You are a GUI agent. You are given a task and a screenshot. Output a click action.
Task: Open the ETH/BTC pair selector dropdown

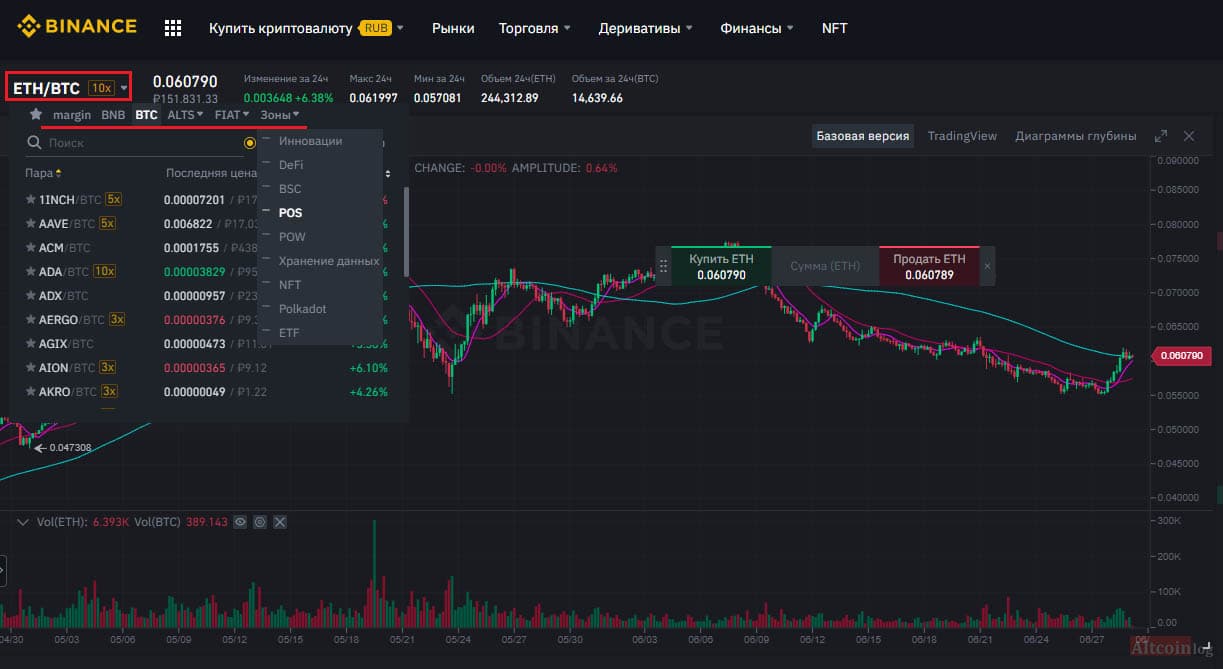click(69, 88)
